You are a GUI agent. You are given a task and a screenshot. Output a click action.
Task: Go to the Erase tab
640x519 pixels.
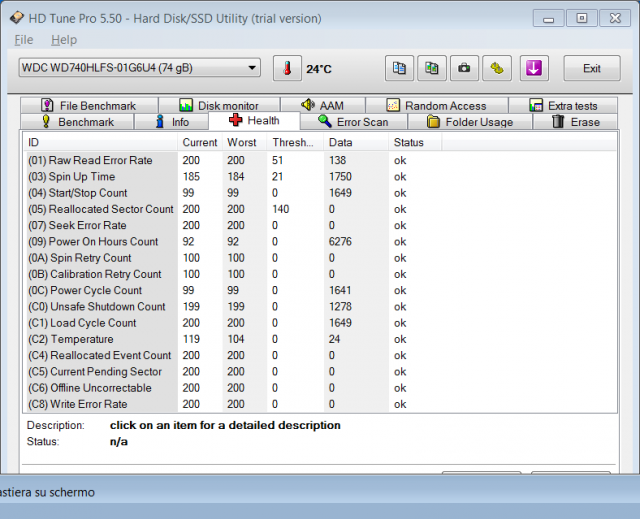[576, 122]
